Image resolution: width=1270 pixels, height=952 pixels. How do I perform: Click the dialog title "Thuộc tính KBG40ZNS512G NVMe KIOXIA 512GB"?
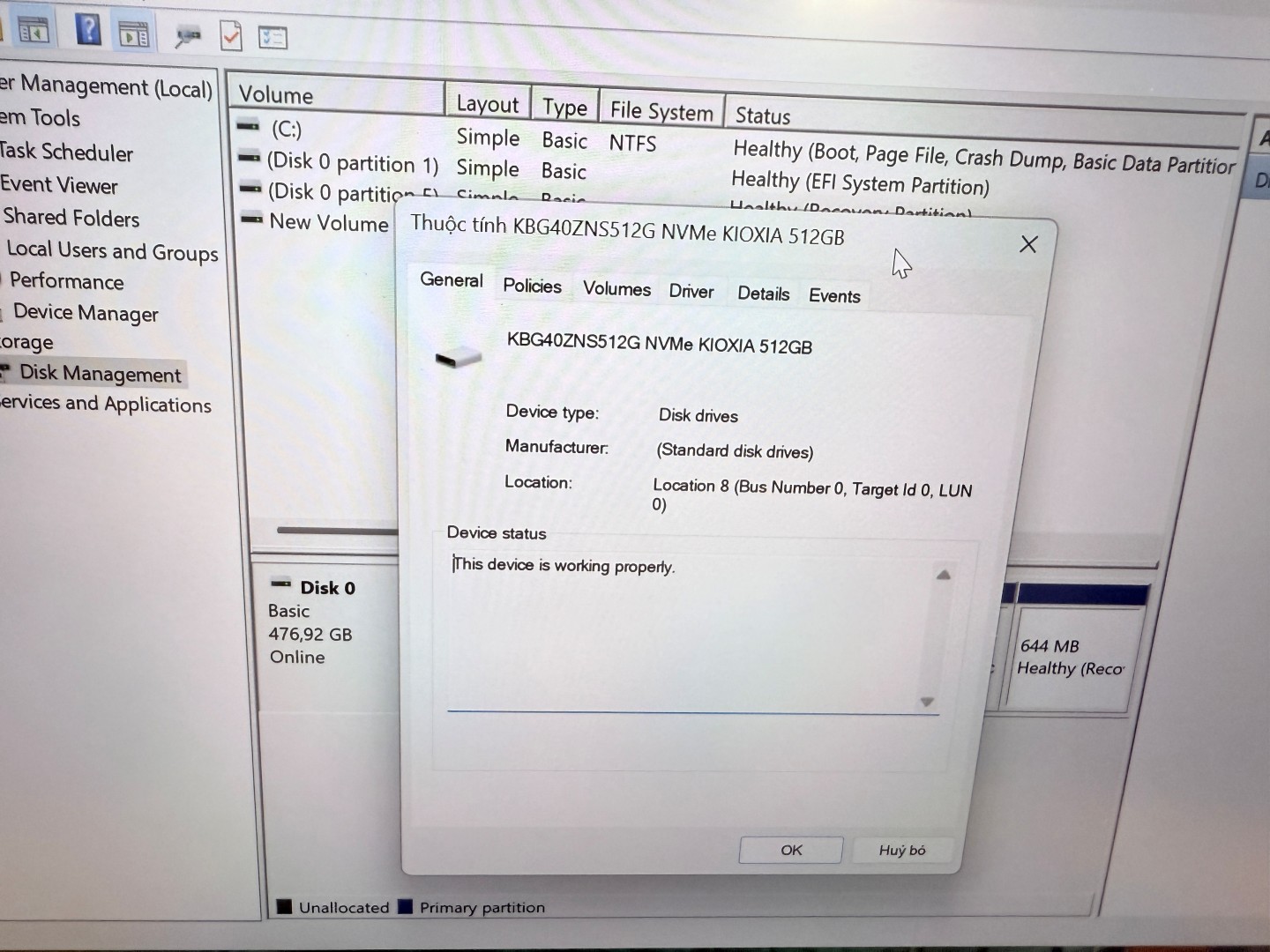628,229
